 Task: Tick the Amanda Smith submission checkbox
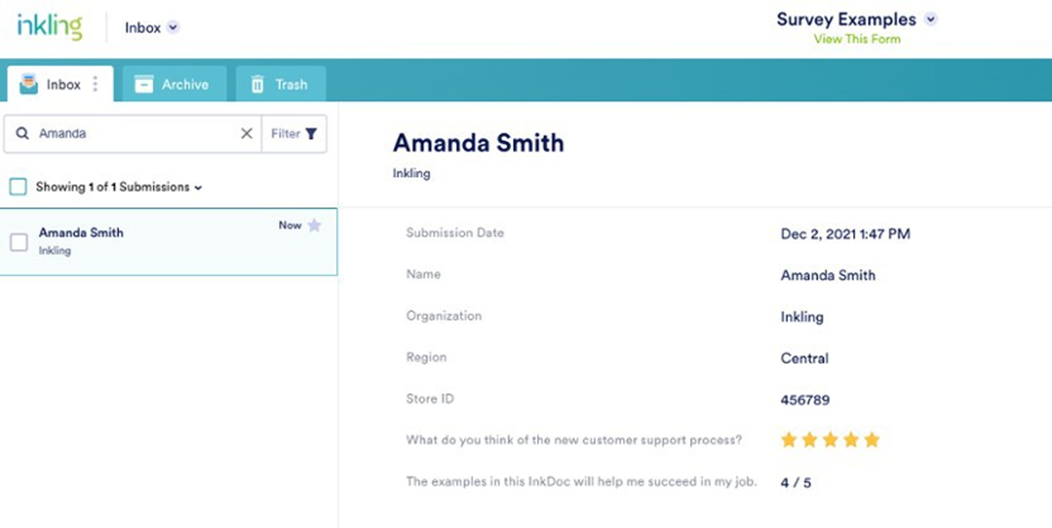tap(18, 241)
